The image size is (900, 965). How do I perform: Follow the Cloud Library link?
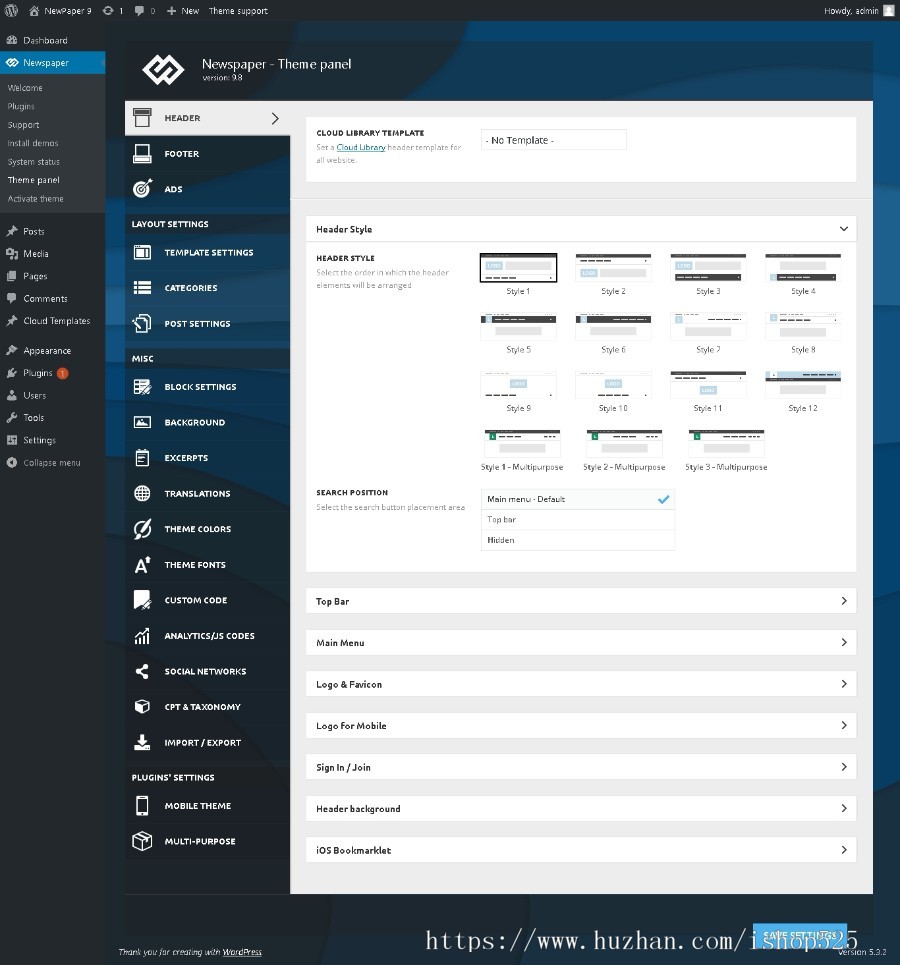(361, 148)
